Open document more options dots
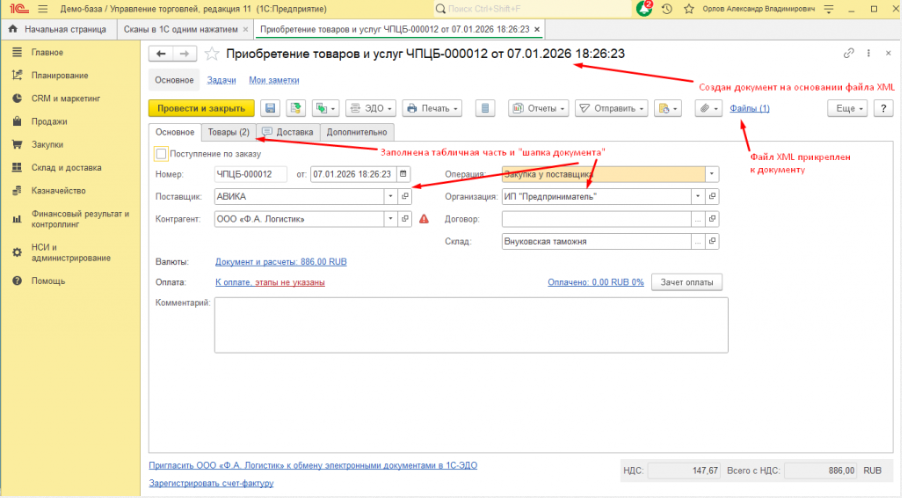 [x=869, y=53]
